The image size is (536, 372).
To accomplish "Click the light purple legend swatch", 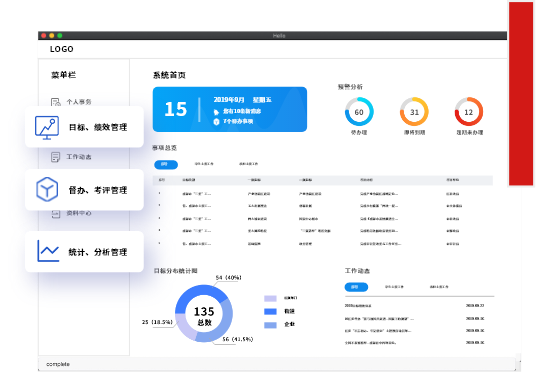I will point(270,298).
